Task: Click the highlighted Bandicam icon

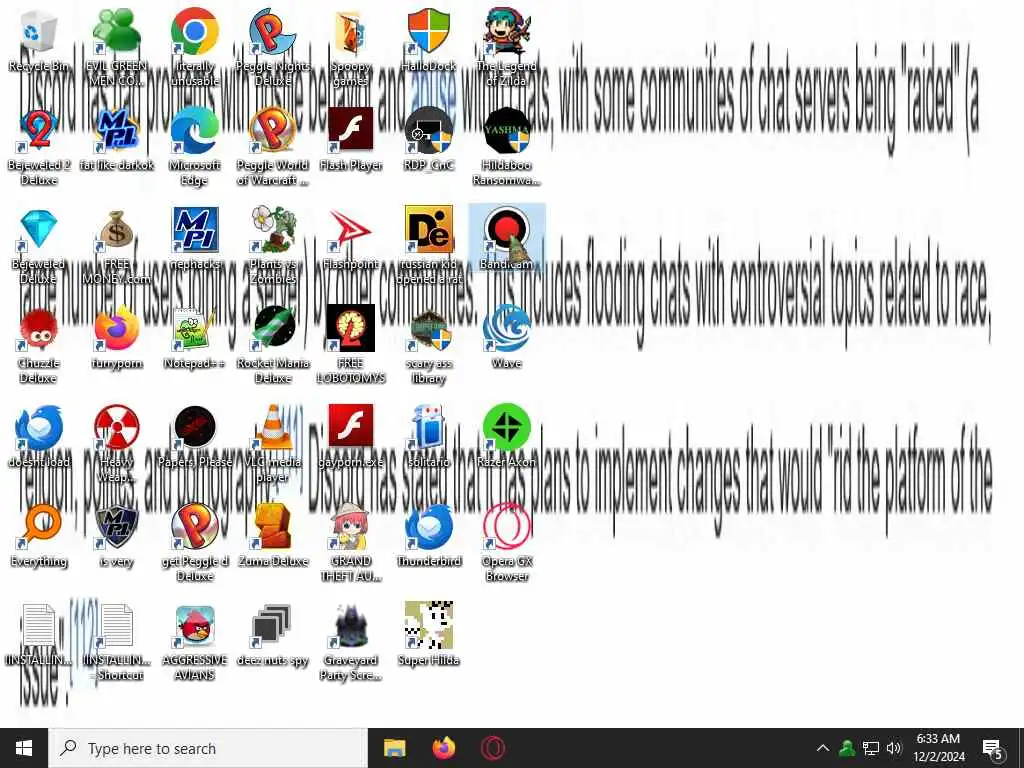Action: [x=507, y=230]
